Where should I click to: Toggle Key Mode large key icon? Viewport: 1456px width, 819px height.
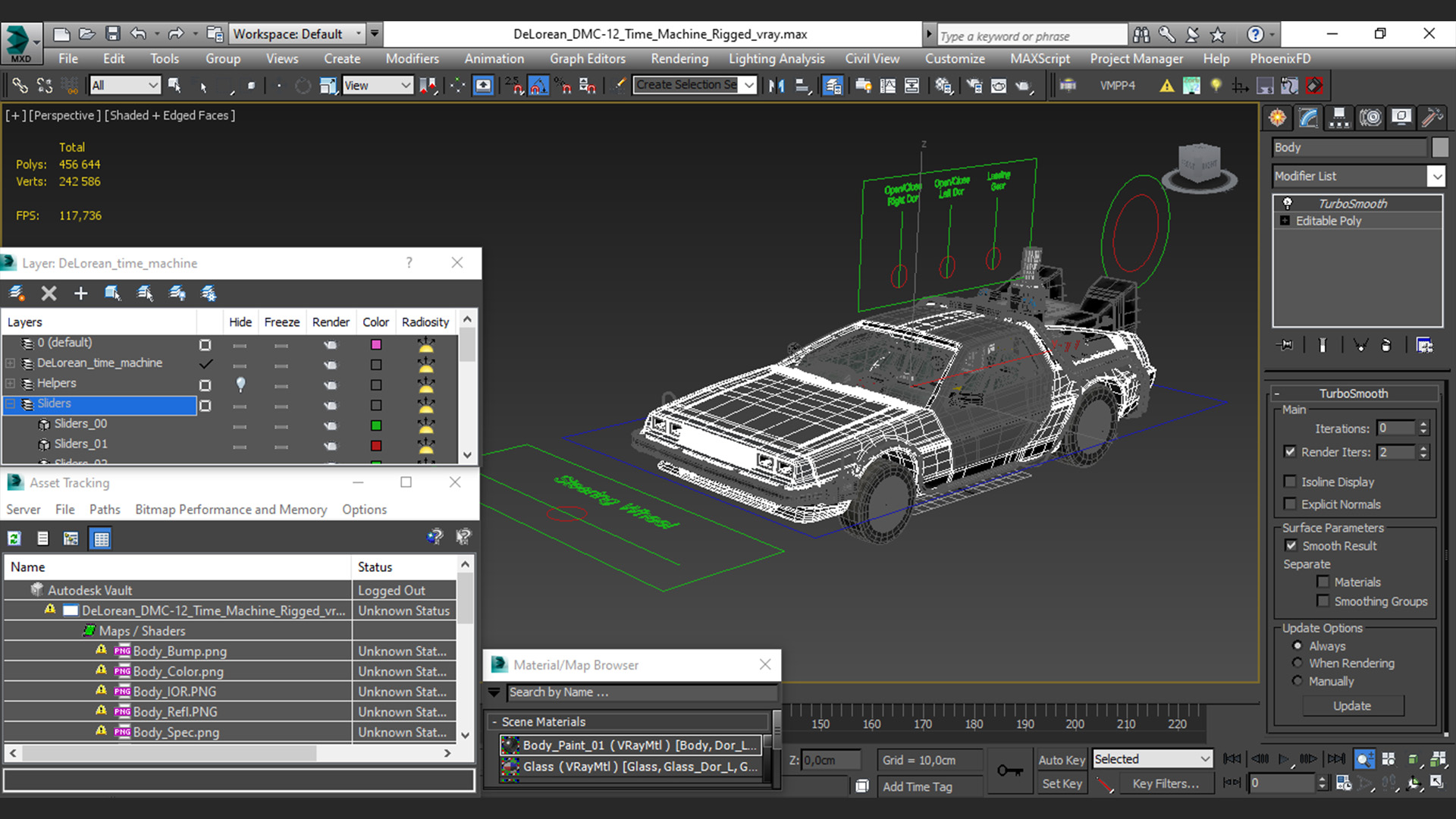1009,770
